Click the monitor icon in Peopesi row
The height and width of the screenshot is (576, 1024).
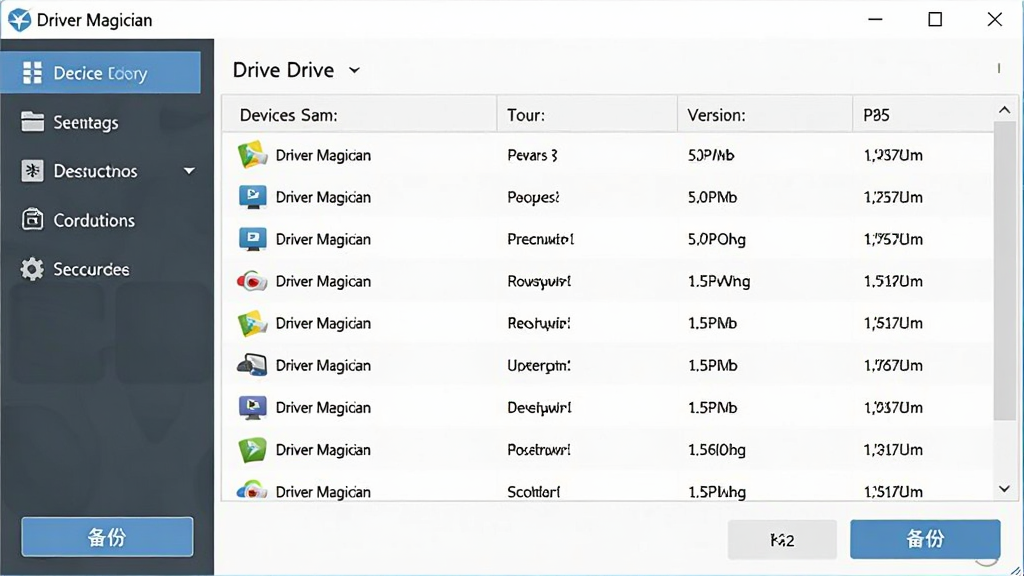click(x=252, y=197)
